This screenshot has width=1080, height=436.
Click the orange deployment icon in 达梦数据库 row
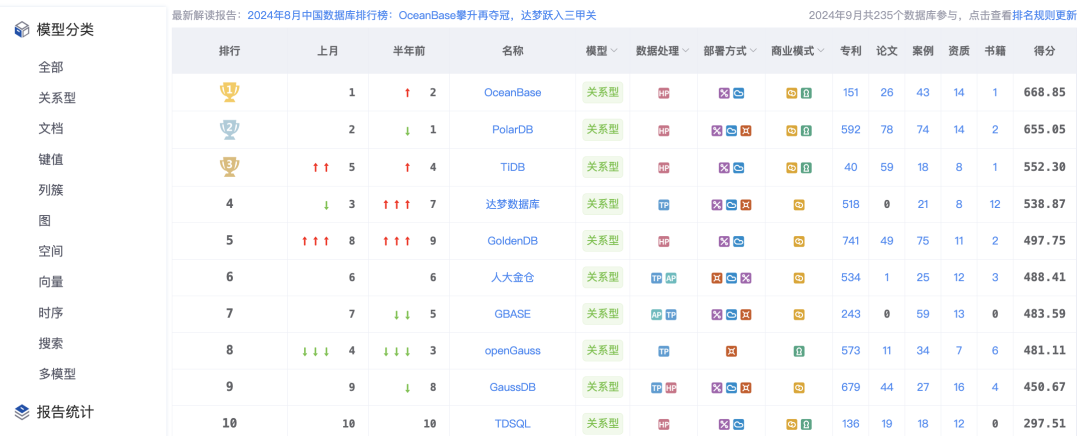[x=745, y=205]
